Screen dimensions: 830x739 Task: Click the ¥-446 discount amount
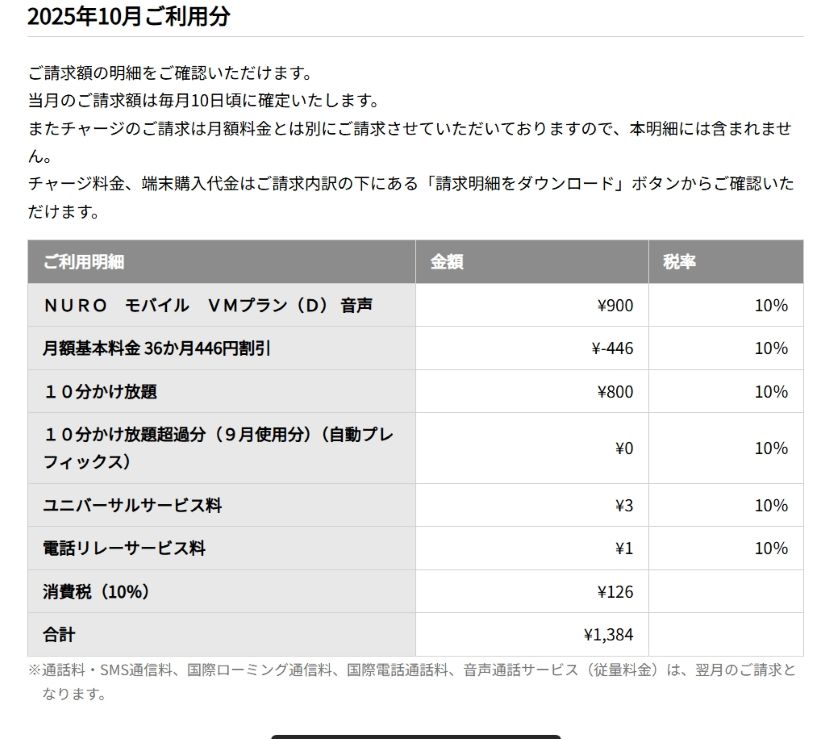click(612, 348)
